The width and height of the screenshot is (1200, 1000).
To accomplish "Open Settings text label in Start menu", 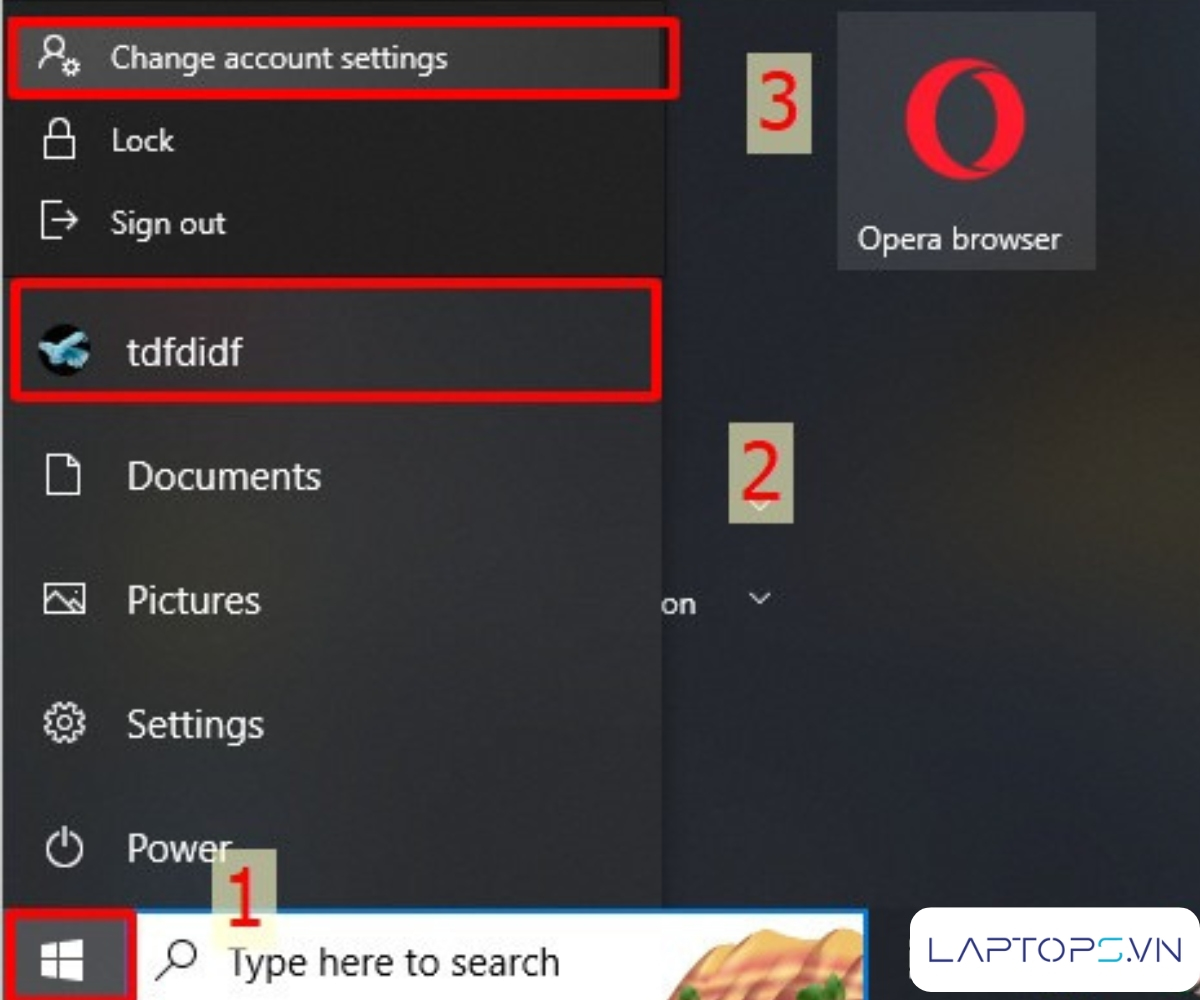I will [195, 724].
